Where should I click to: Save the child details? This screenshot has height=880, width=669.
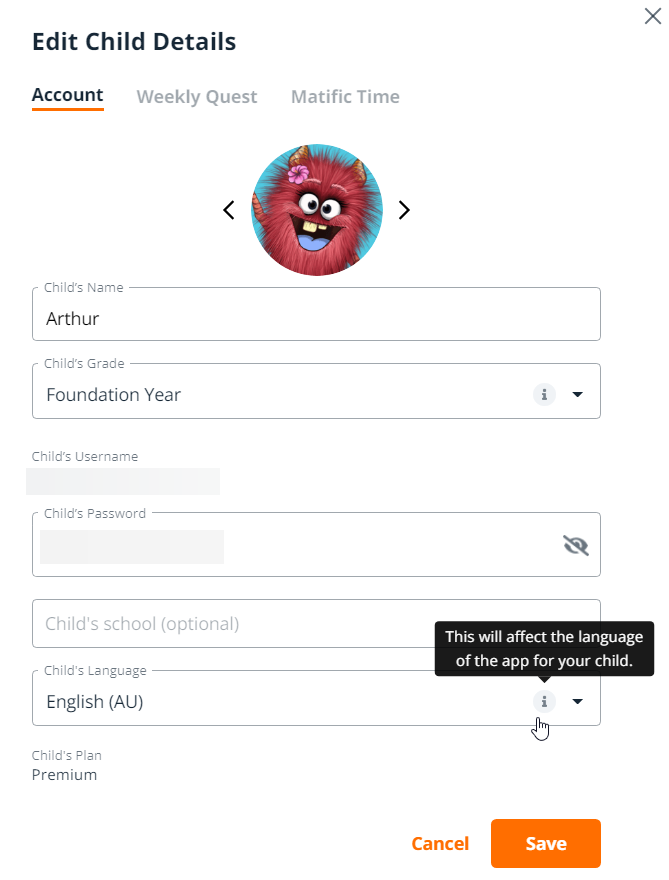546,844
